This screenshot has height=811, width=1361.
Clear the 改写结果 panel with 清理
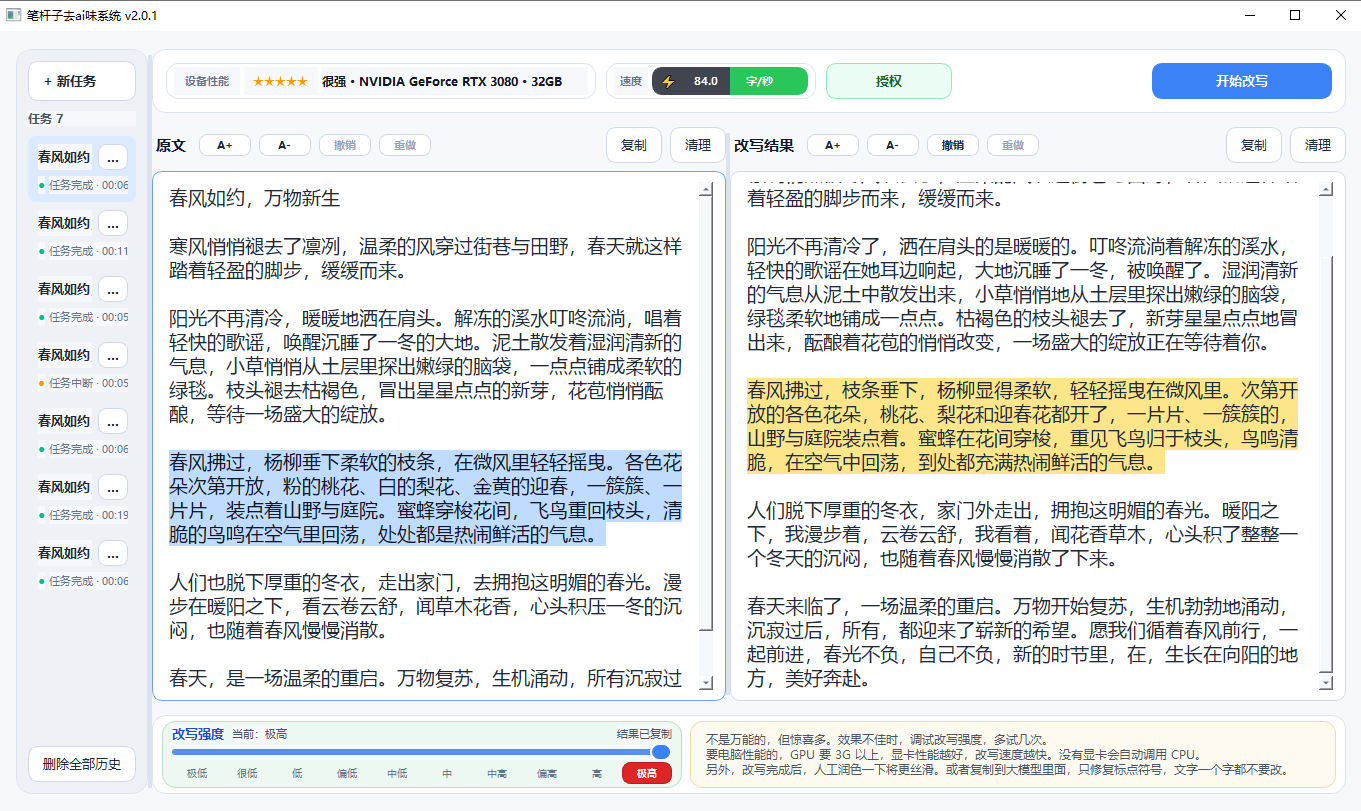coord(1318,145)
